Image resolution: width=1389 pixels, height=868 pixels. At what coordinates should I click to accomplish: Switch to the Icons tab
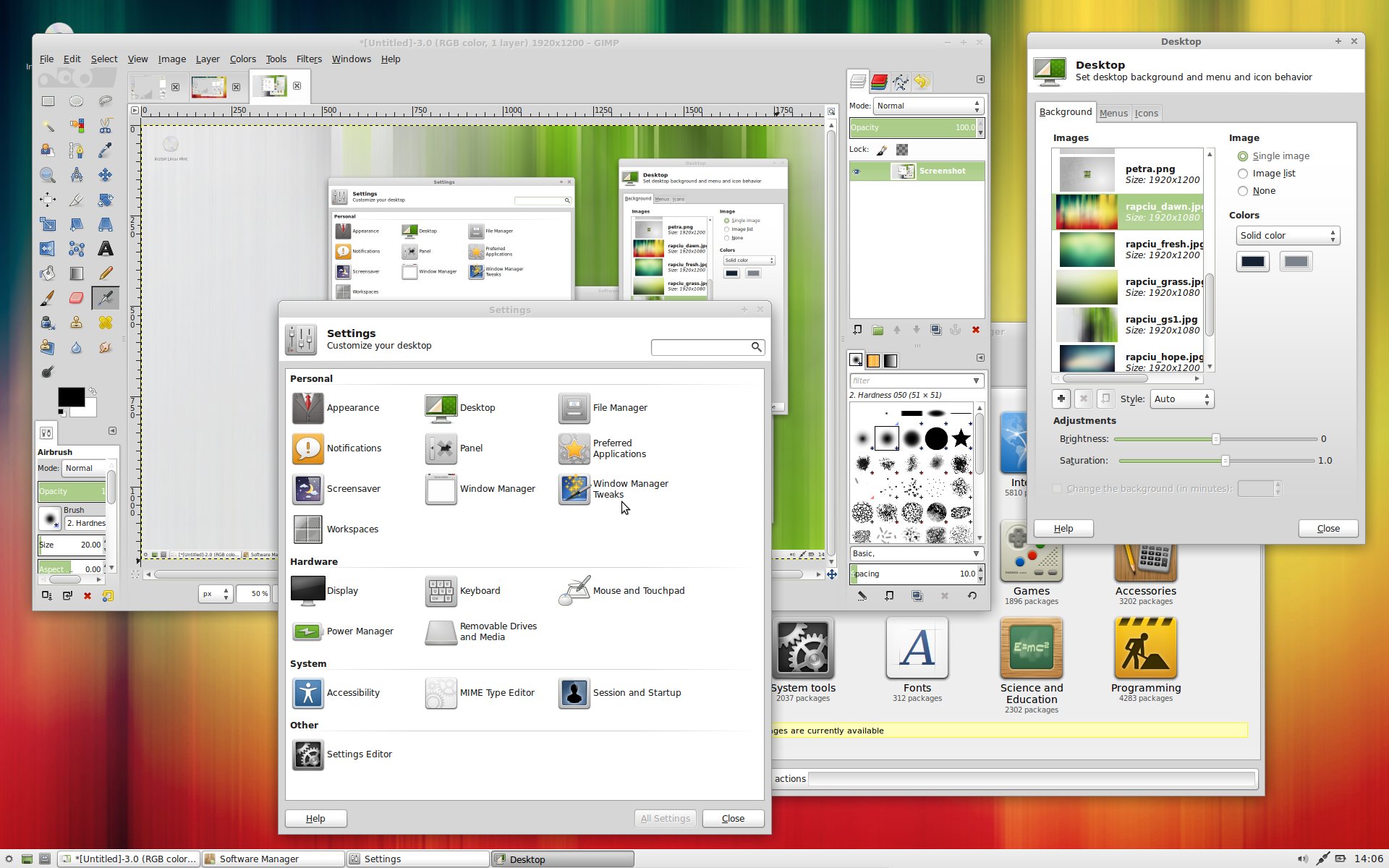1147,114
